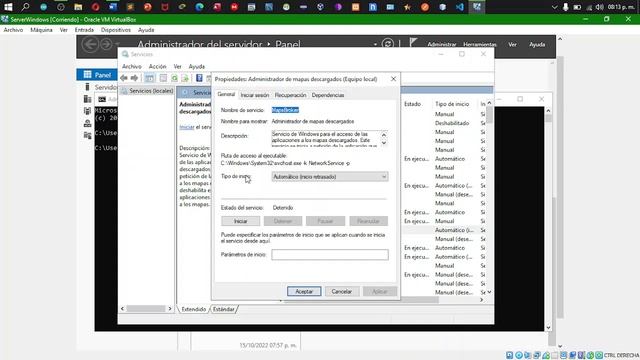Click the microphone icon in the system tray

(565, 7)
